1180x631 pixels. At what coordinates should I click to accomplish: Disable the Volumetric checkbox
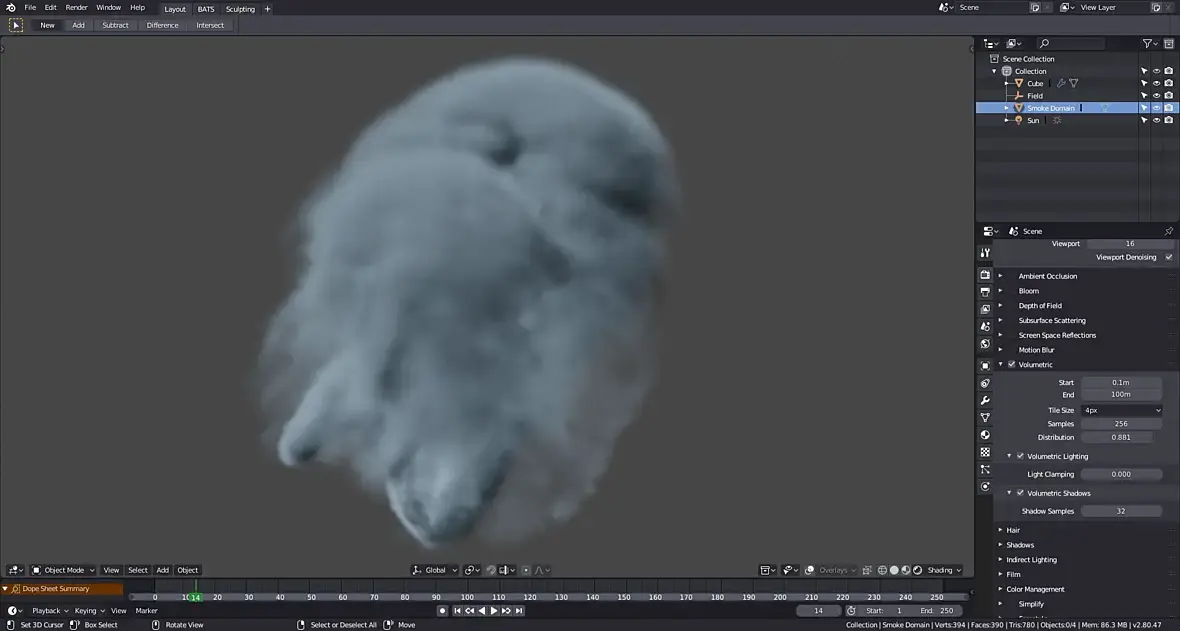click(x=1011, y=364)
